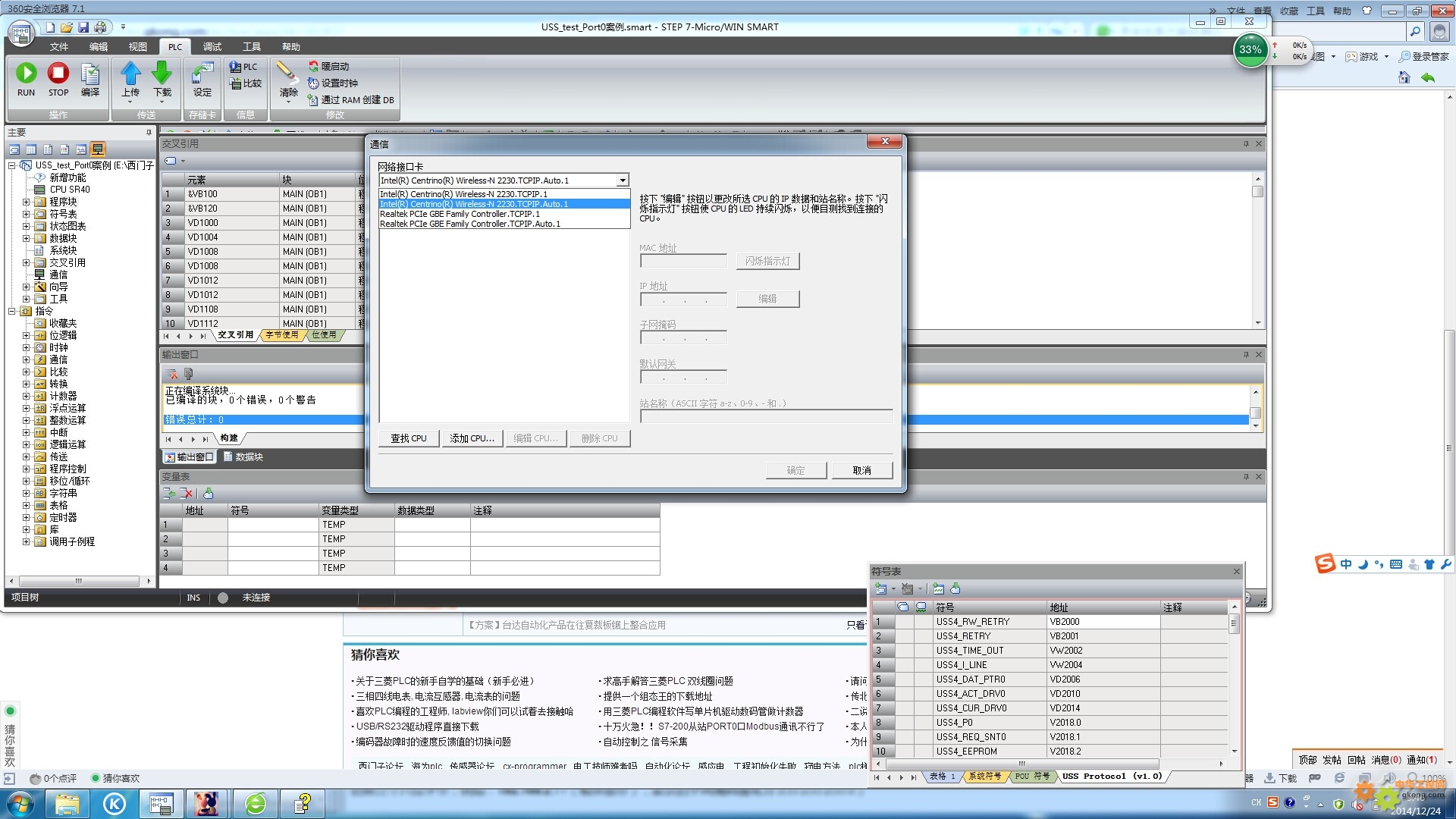1456x819 pixels.
Task: Click the 关于三菱PLC的新手自学的基础 link
Action: (447, 682)
